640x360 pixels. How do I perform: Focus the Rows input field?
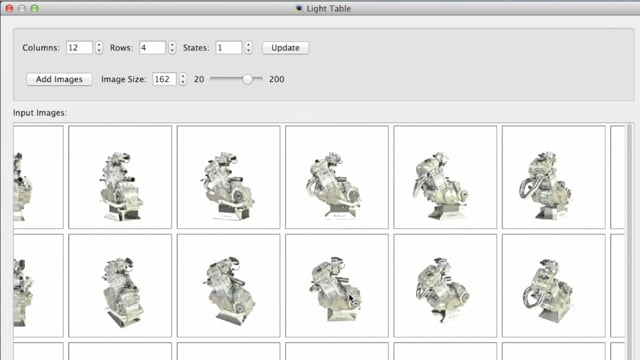point(152,48)
